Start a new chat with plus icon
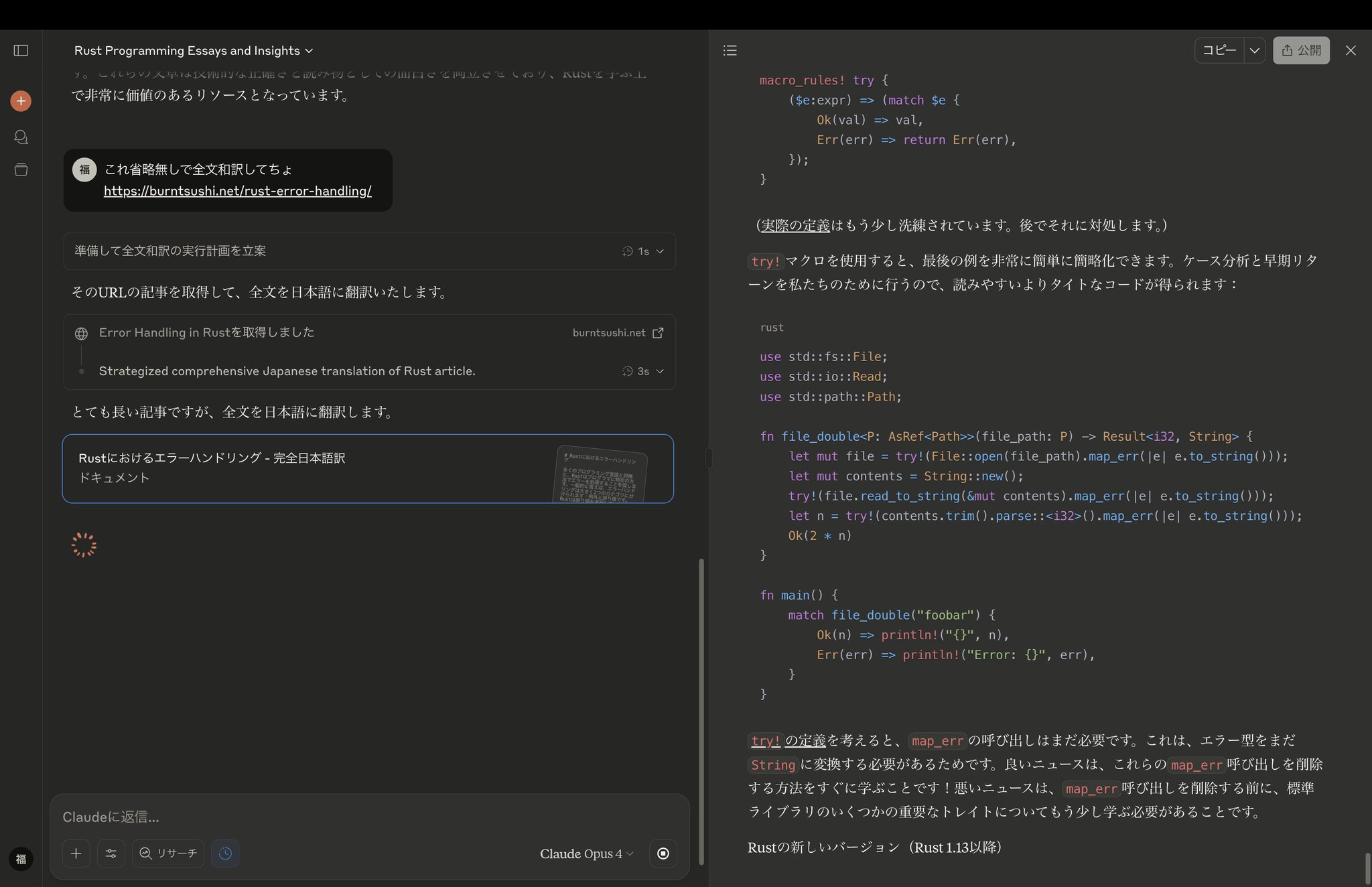The width and height of the screenshot is (1372, 887). click(x=21, y=101)
